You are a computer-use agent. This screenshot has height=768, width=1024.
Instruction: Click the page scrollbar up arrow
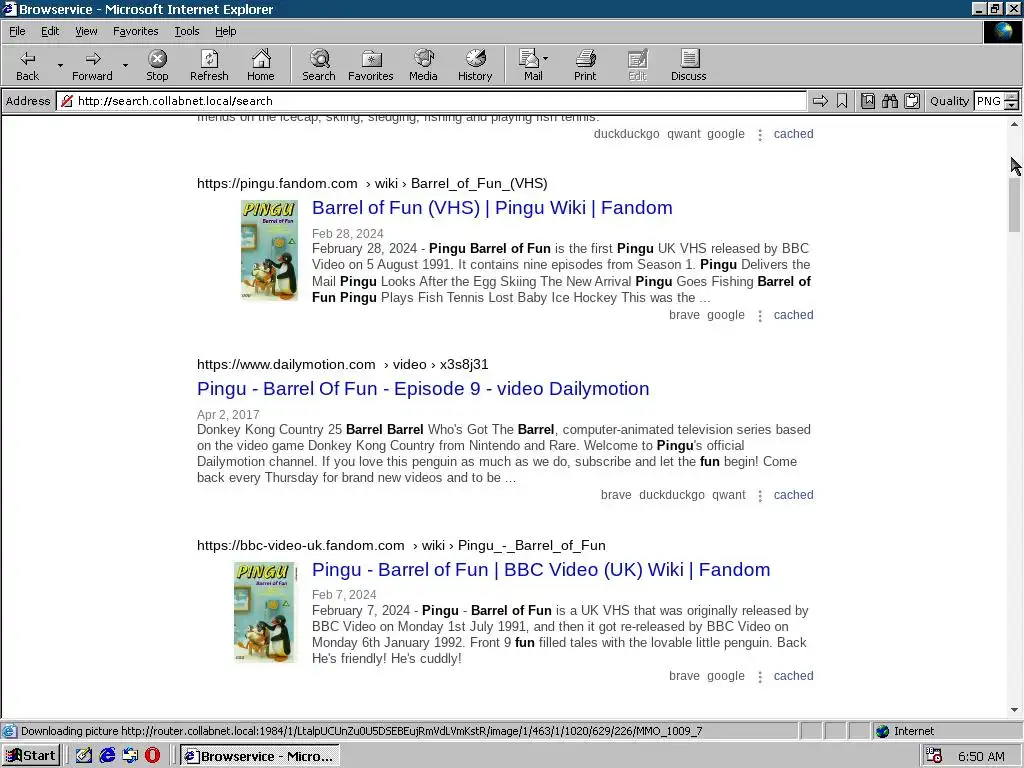1014,123
